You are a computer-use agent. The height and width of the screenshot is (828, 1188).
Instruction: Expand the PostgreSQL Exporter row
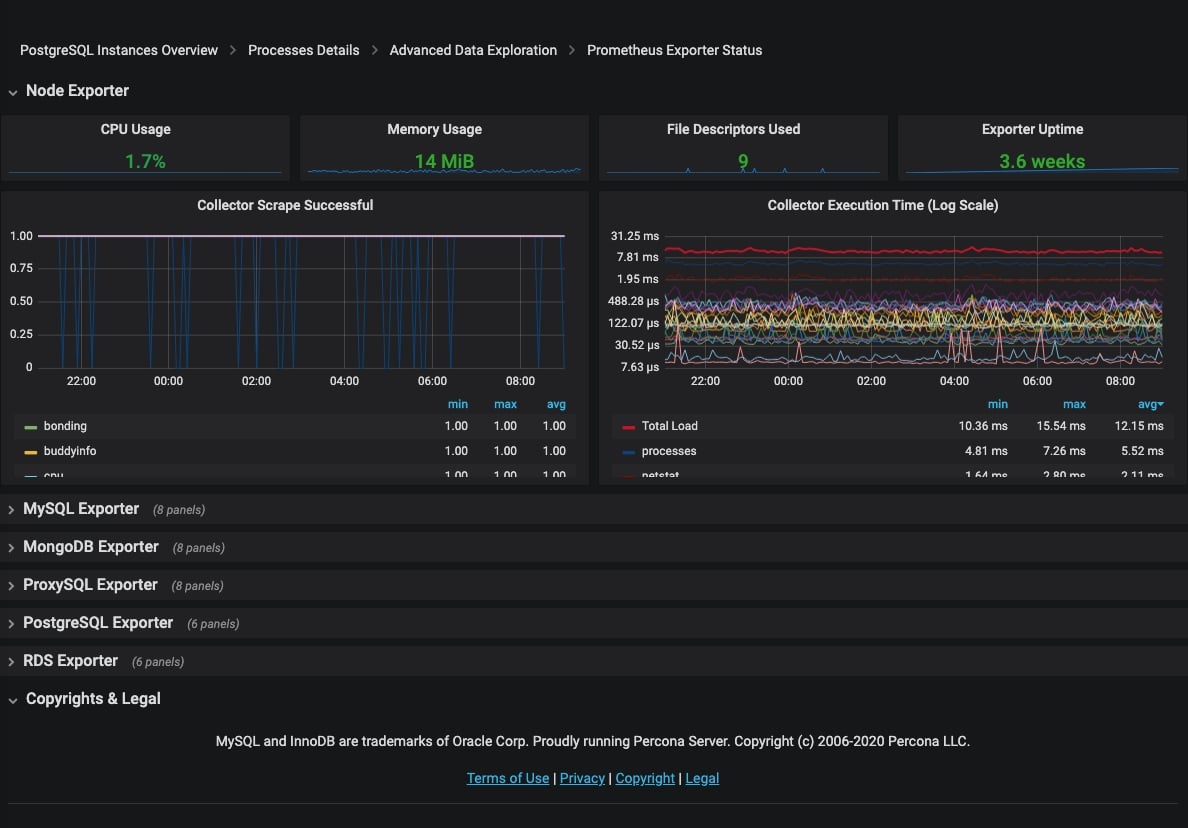[x=98, y=623]
